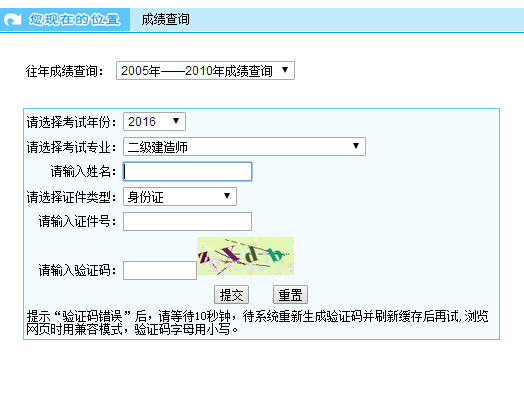Click the arrow on exam year dropdown
Viewport: 524px width, 417px height.
tap(176, 121)
